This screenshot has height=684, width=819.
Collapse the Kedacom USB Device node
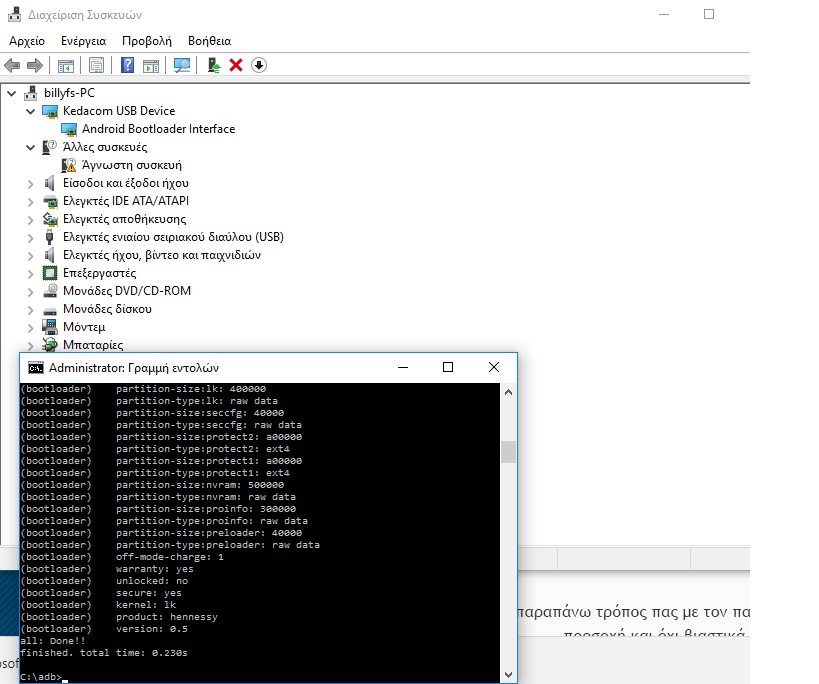30,111
